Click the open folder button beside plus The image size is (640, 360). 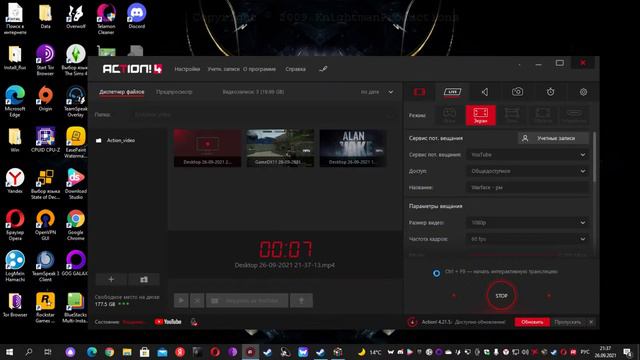144,280
